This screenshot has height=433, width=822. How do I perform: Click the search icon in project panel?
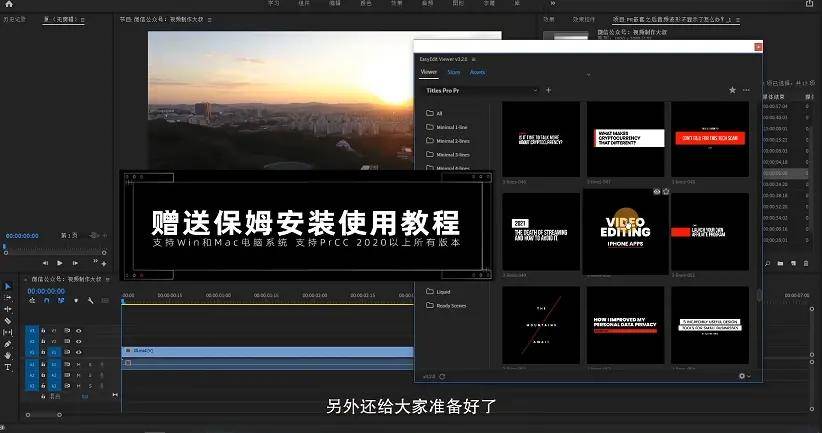click(767, 263)
